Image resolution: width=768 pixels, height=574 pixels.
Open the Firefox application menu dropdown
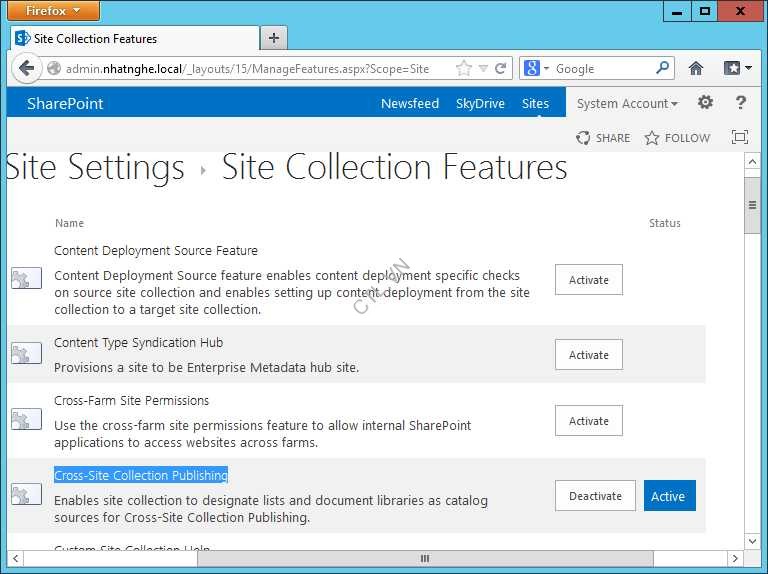53,11
